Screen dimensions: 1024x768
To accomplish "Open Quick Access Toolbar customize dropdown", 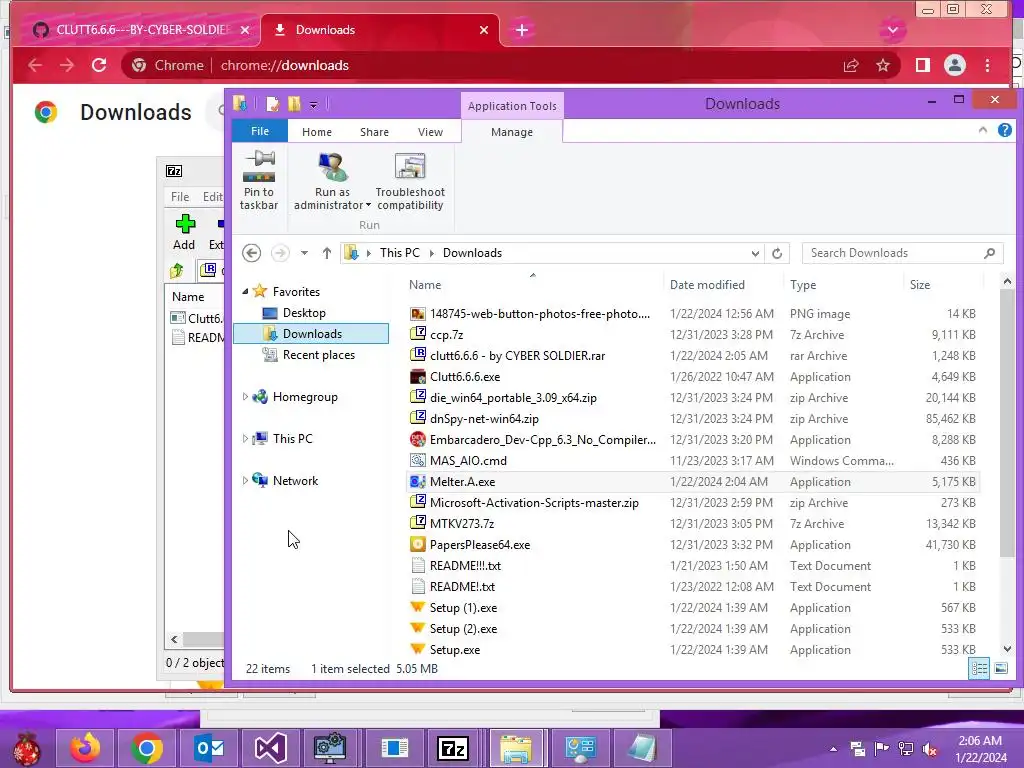I will click(x=313, y=104).
